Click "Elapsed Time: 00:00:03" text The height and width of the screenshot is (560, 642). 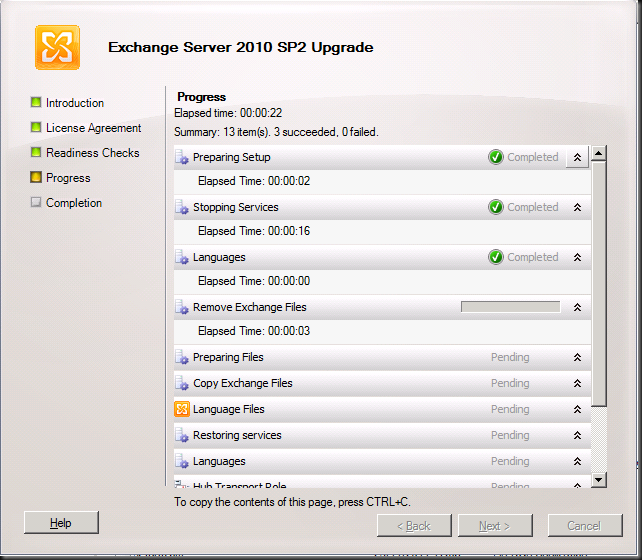point(254,331)
